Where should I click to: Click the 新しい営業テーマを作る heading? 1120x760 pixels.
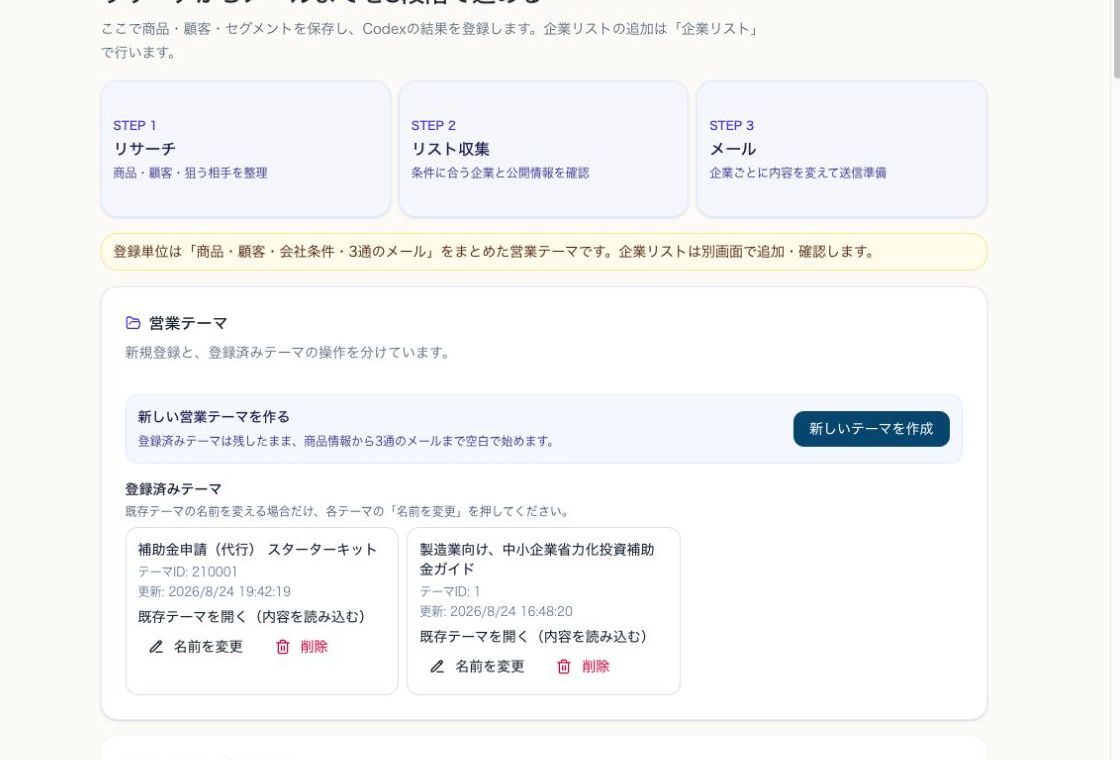click(x=214, y=416)
